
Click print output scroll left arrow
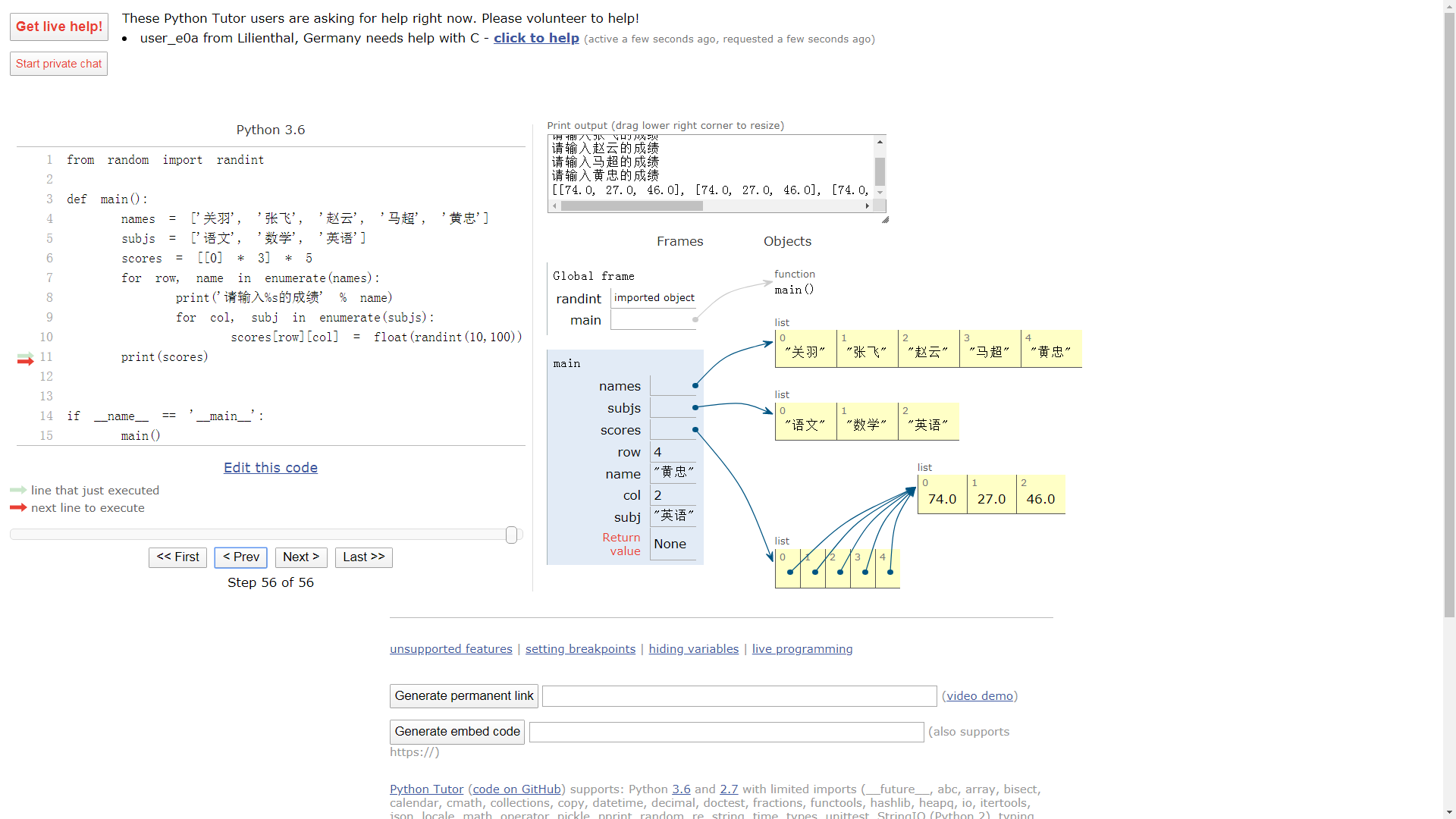click(x=555, y=206)
